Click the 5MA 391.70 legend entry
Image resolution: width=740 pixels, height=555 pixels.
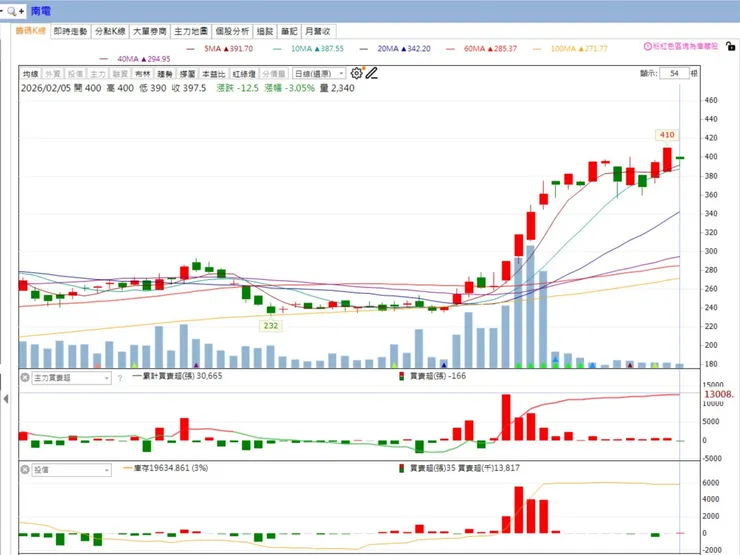click(x=220, y=49)
